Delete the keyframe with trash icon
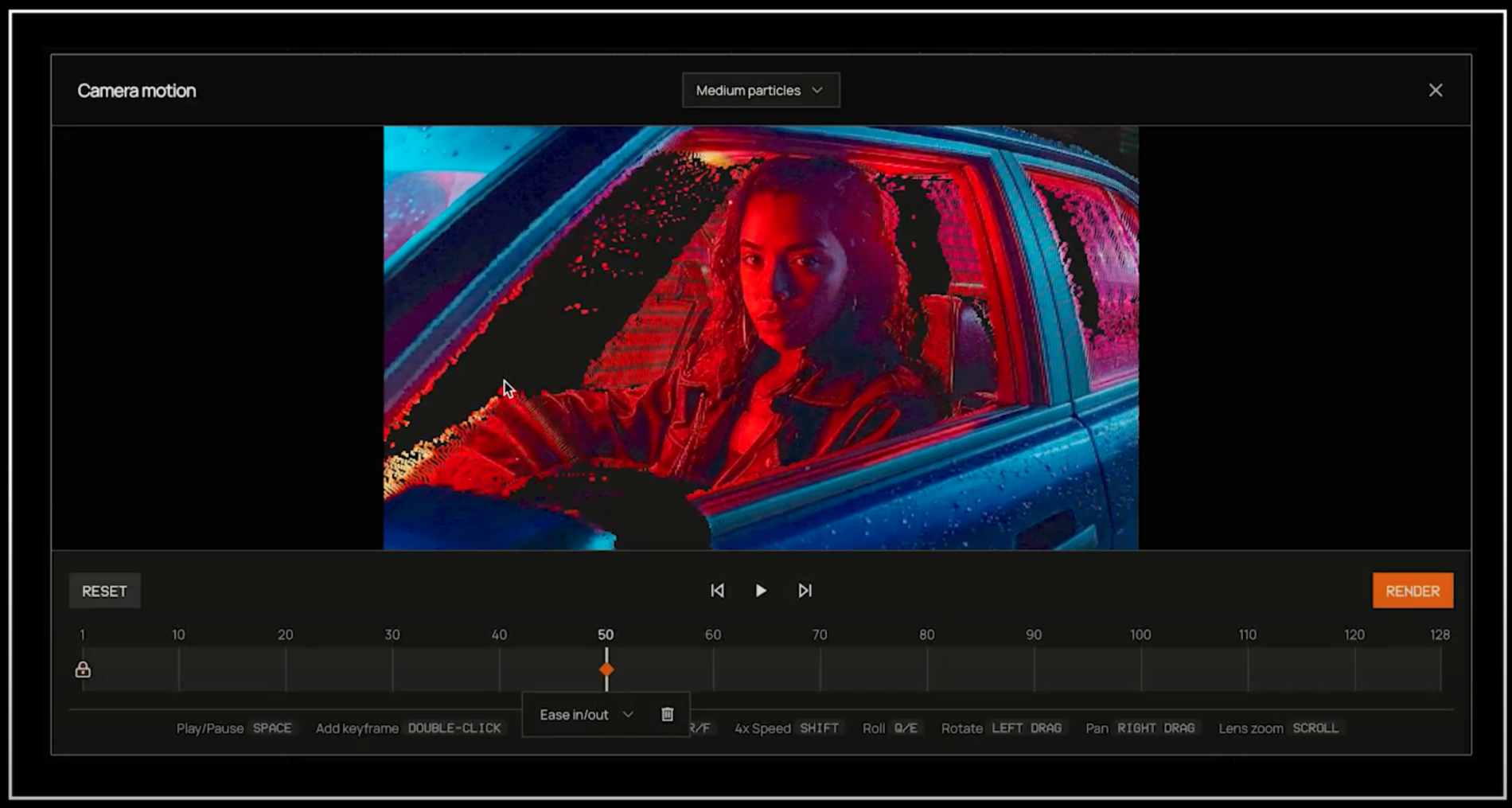1512x808 pixels. pos(667,714)
